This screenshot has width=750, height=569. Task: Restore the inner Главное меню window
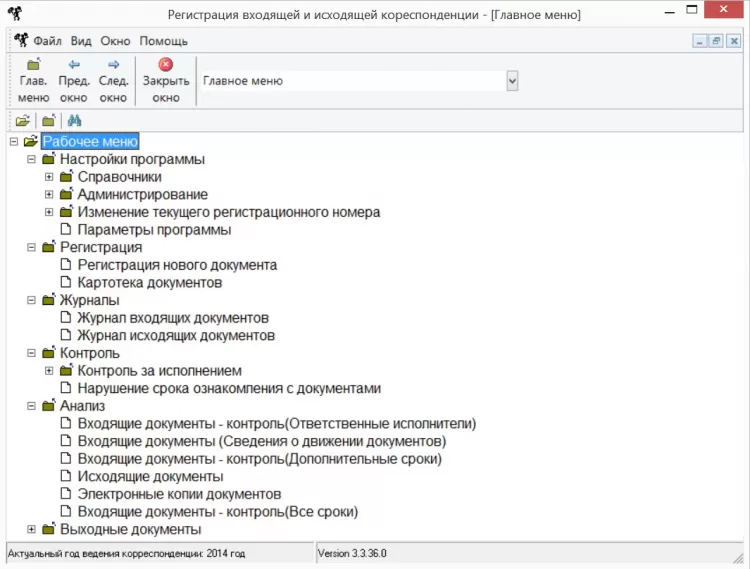[x=716, y=41]
